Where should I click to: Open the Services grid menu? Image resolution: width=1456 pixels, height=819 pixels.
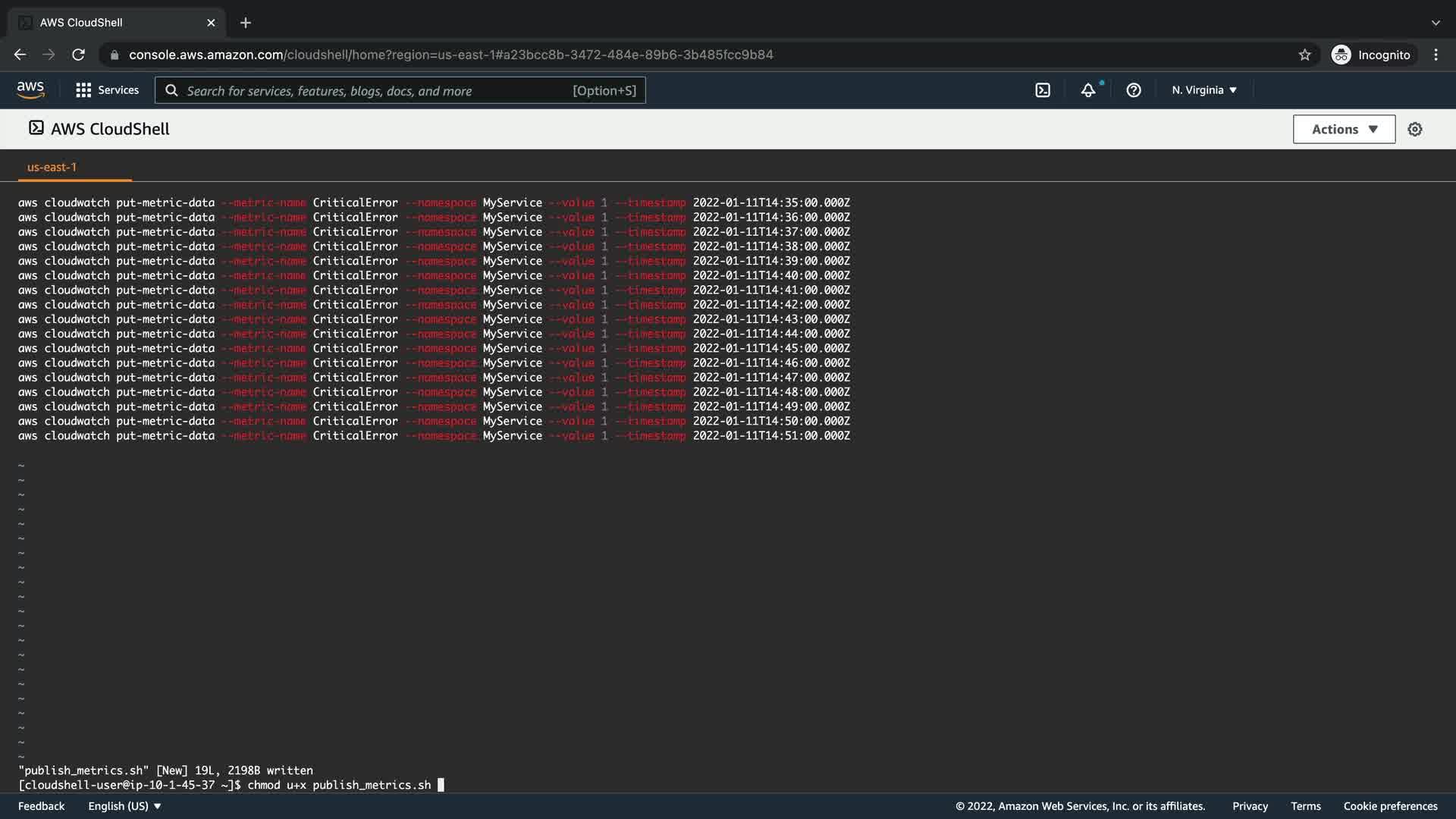tap(107, 90)
